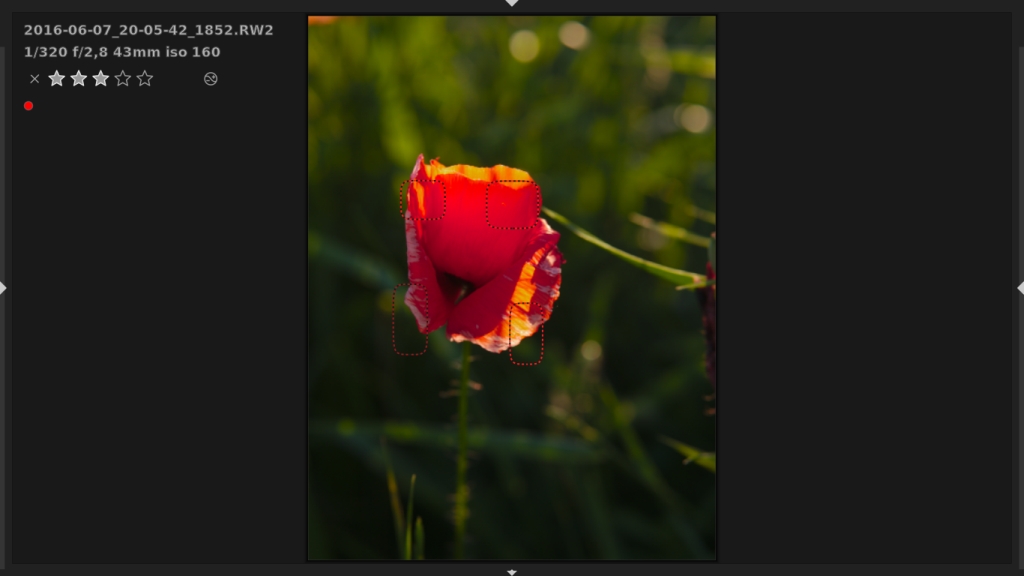1024x576 pixels.
Task: Rate the image one star
Action: 57,77
